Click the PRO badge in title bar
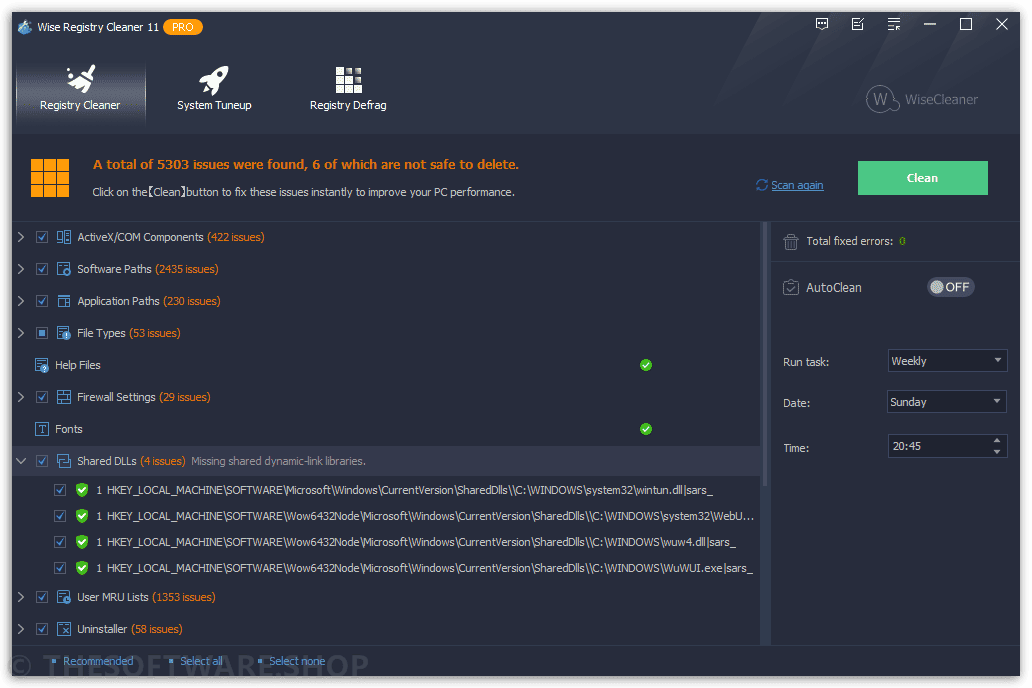The width and height of the screenshot is (1032, 688). point(183,27)
